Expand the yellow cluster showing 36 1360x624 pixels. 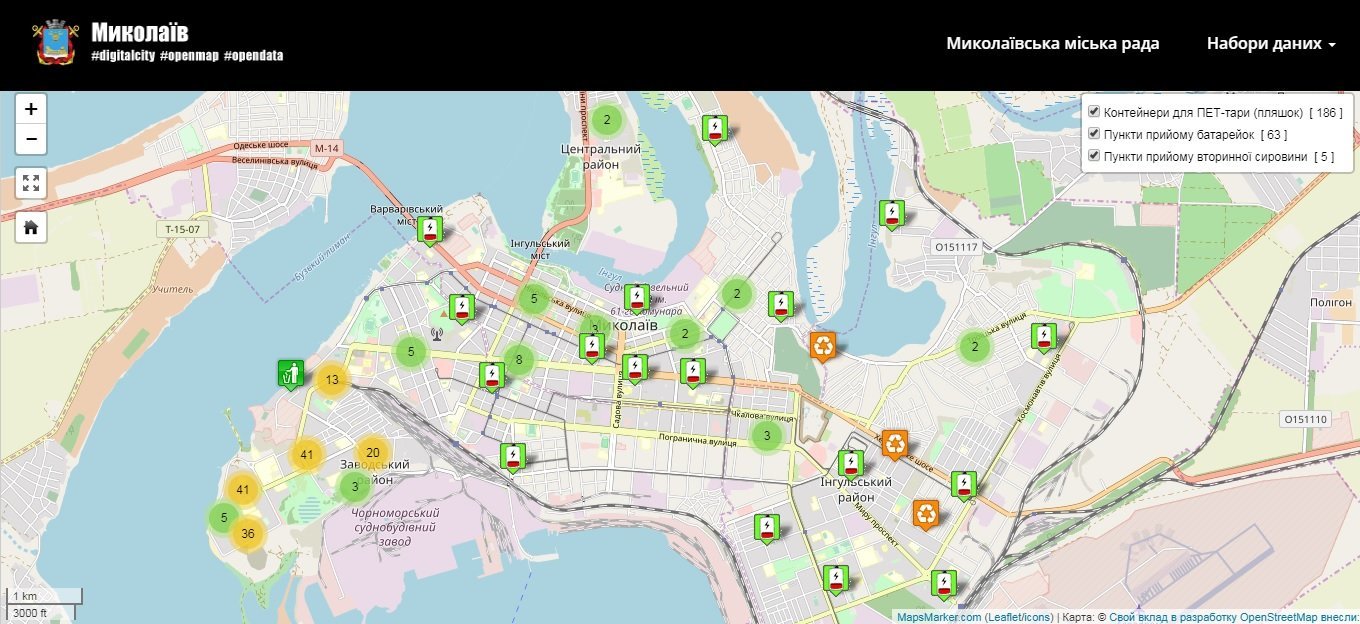248,534
